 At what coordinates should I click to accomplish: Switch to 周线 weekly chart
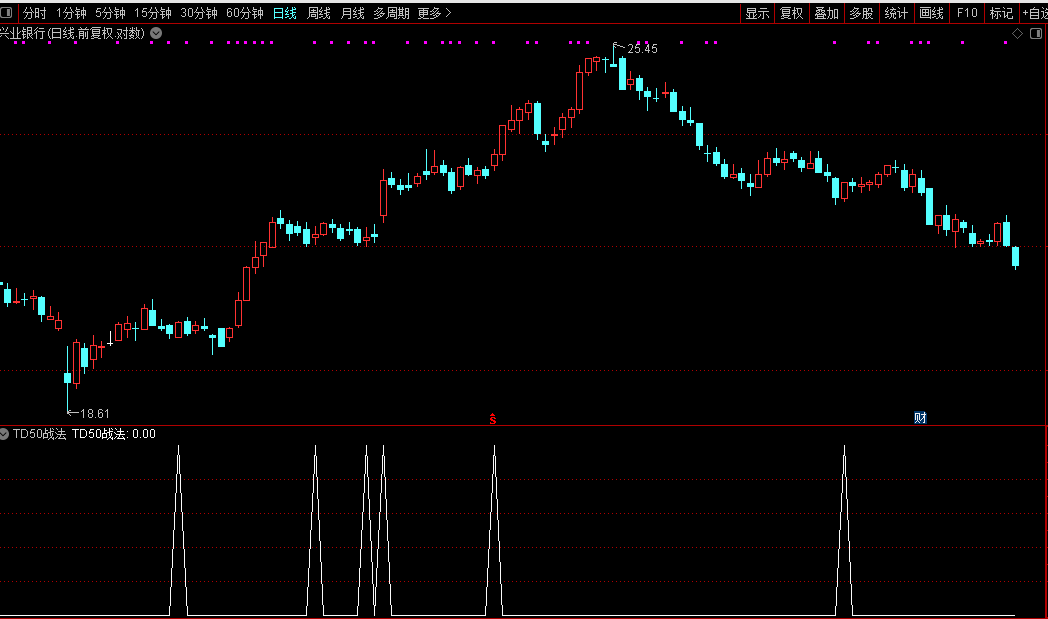click(x=319, y=13)
